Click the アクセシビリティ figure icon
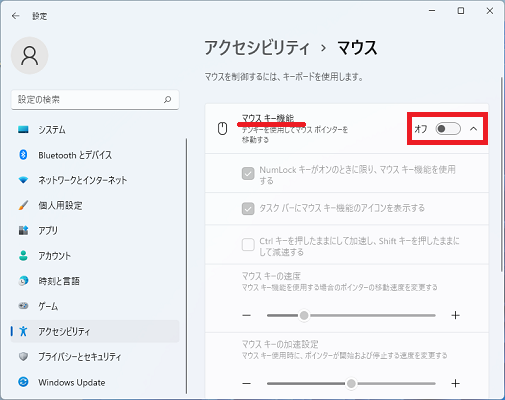 [23, 331]
